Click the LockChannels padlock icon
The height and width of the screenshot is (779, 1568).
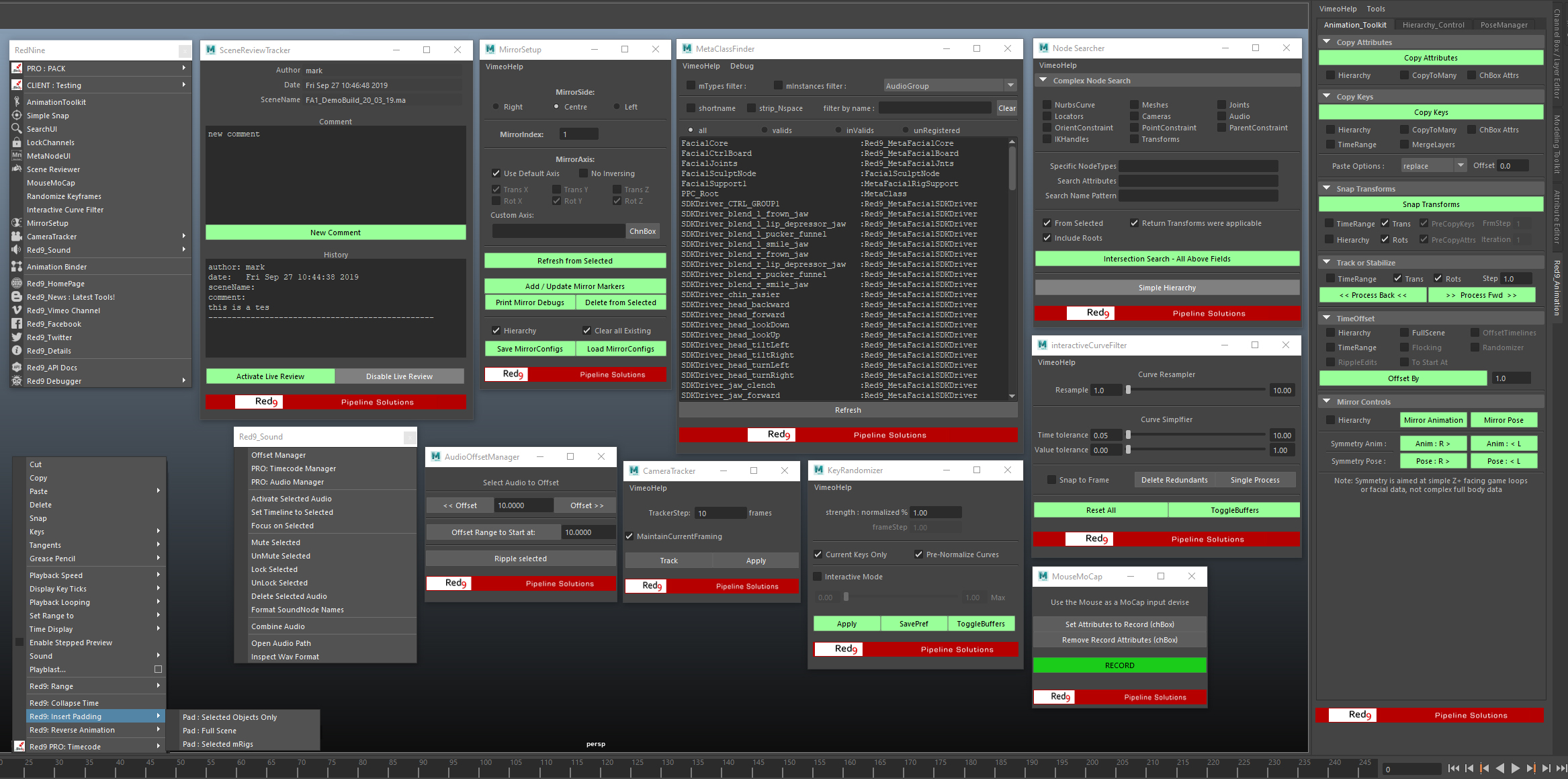pyautogui.click(x=17, y=142)
